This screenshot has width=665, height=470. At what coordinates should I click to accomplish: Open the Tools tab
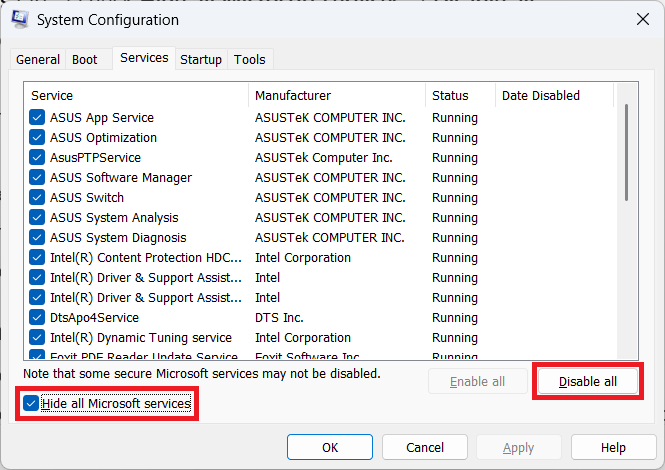coord(250,60)
